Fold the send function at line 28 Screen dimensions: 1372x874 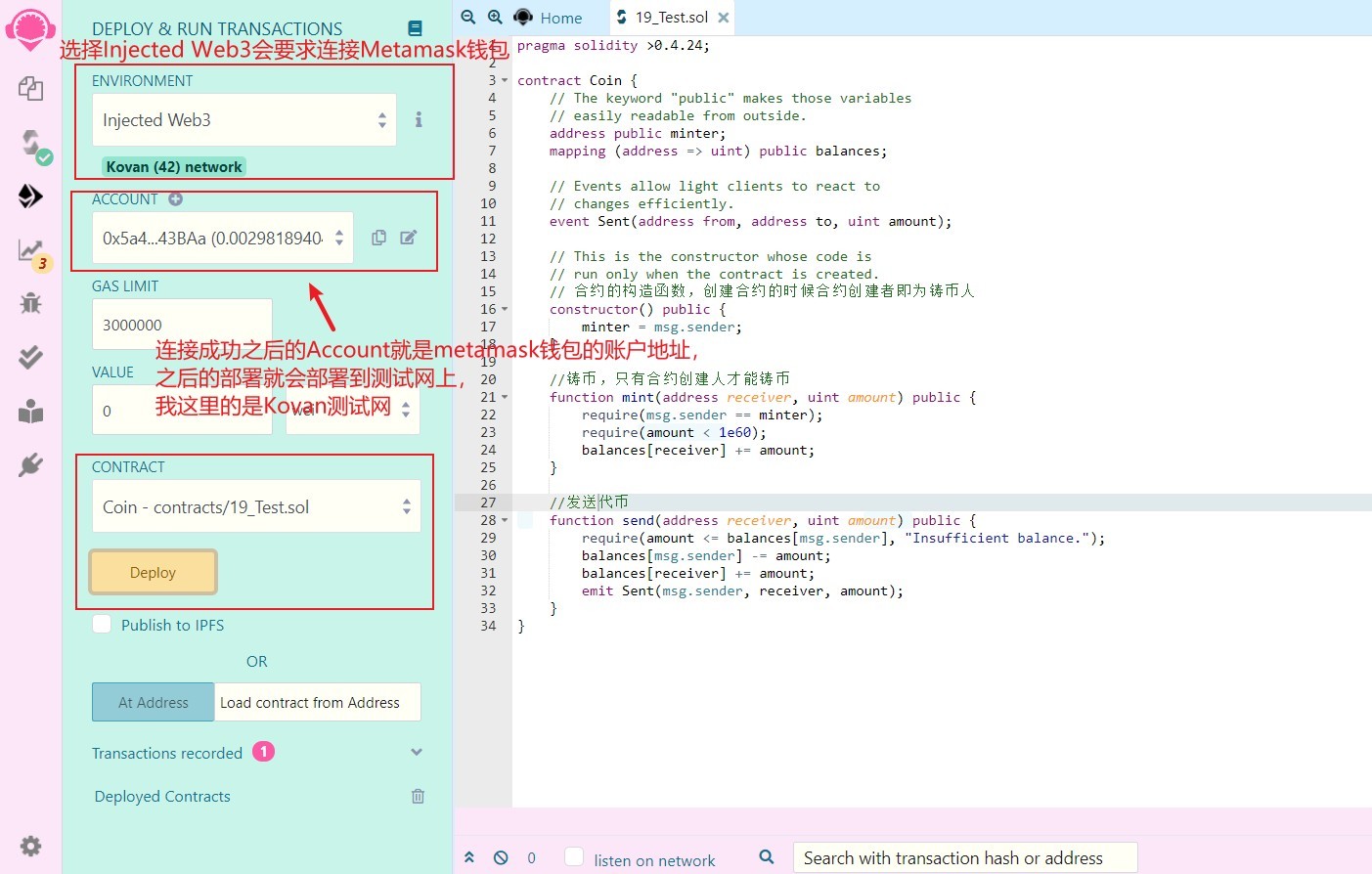pos(505,520)
